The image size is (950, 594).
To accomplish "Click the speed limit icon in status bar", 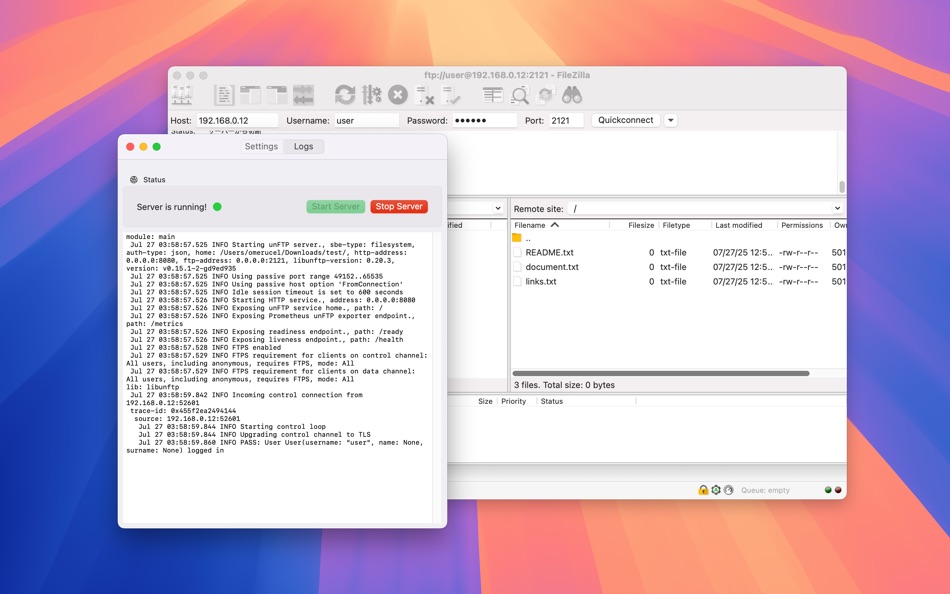I will 728,490.
